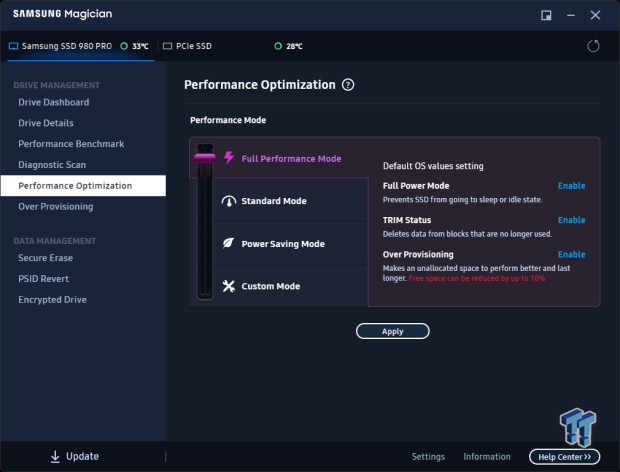620x472 pixels.
Task: Click the tools icon for Custom Mode
Action: [229, 286]
